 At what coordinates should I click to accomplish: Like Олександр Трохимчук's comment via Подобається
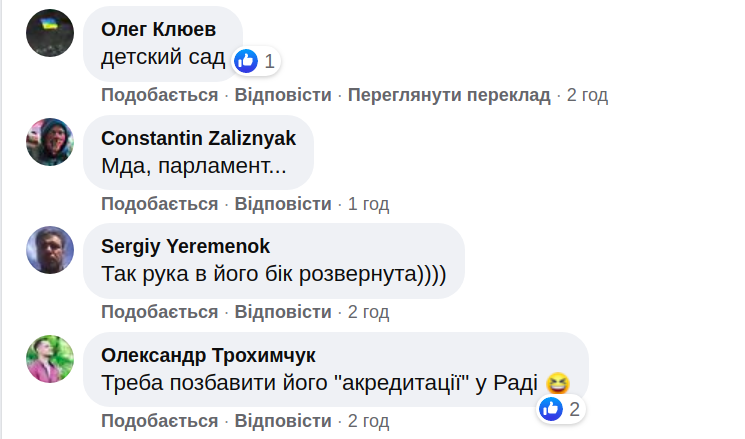pyautogui.click(x=159, y=421)
